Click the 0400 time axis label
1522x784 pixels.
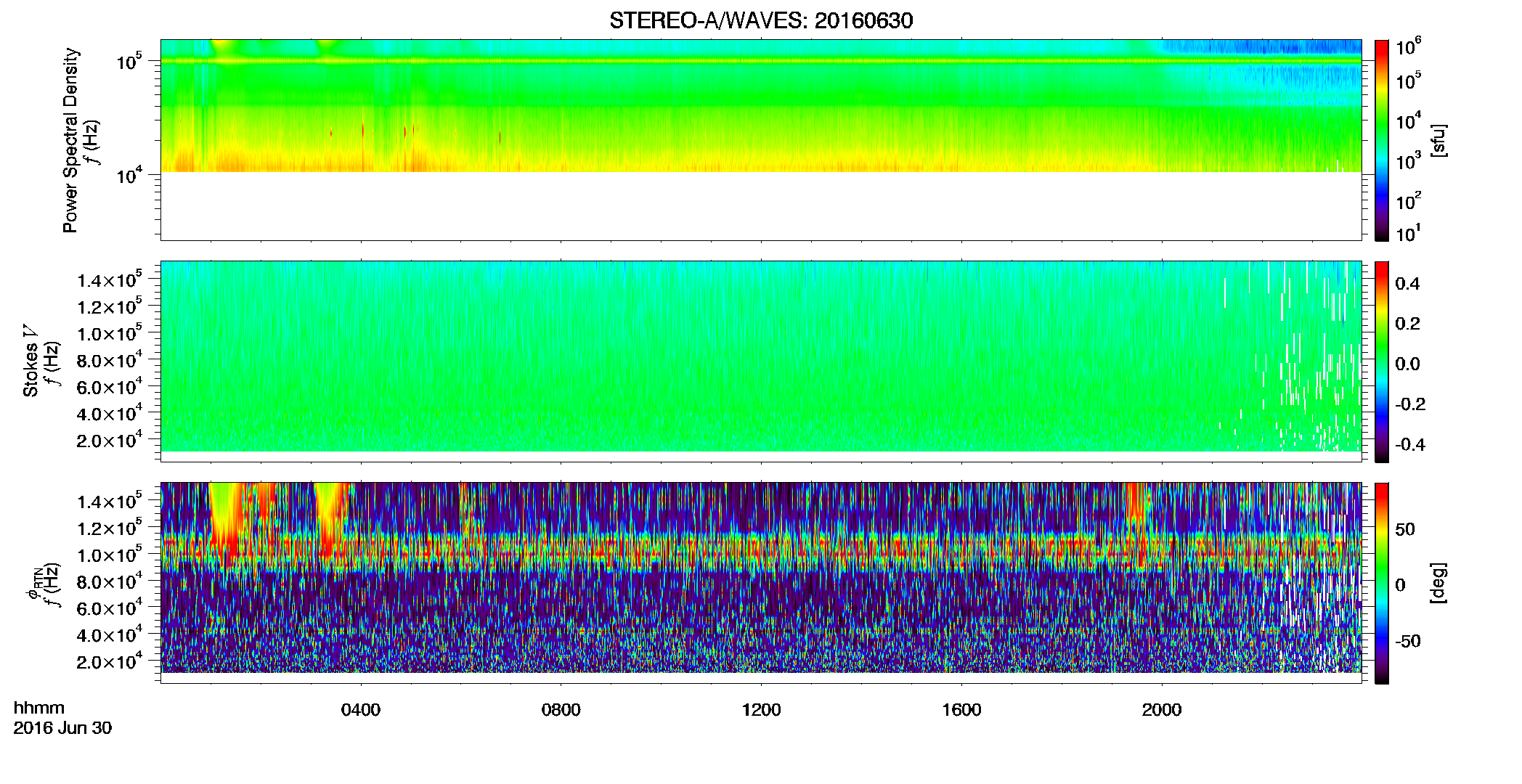[361, 710]
